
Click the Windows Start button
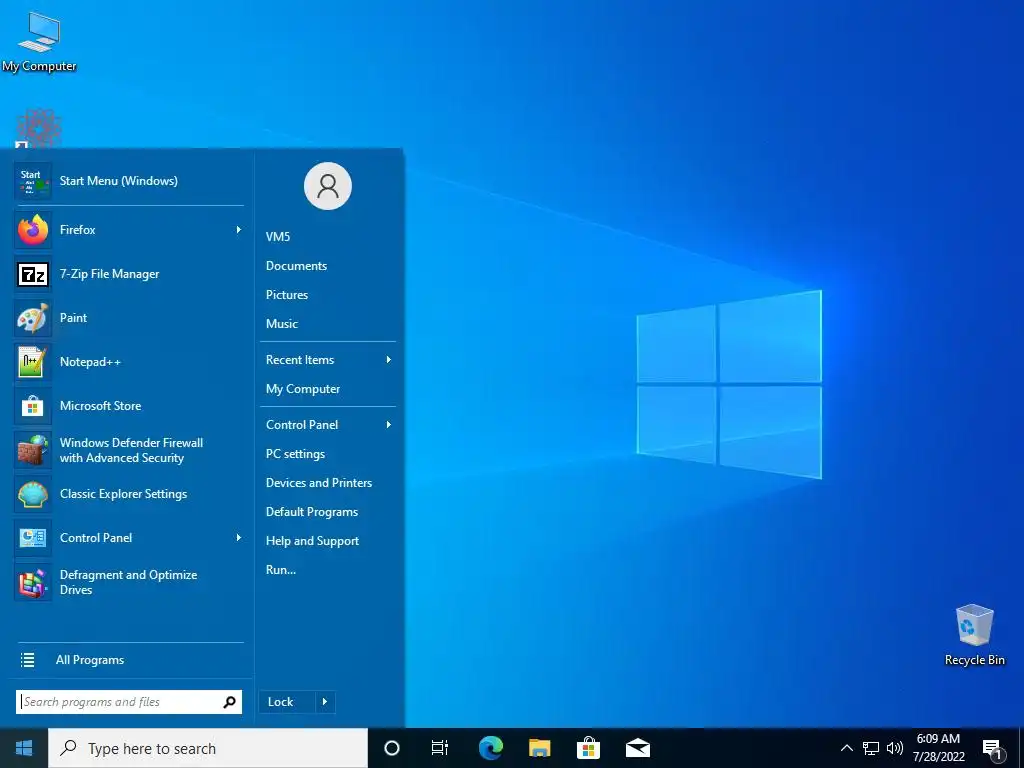click(24, 748)
